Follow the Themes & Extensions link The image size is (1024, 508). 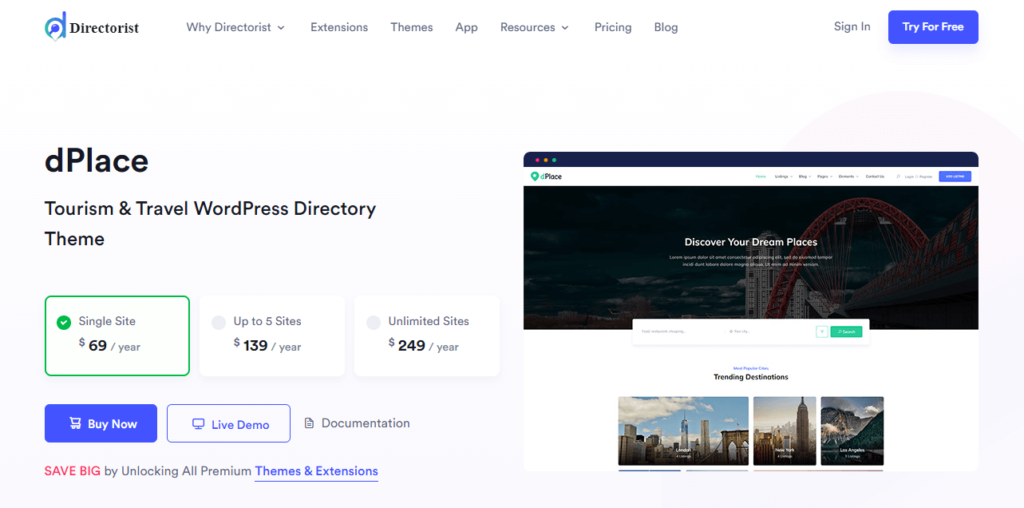316,471
